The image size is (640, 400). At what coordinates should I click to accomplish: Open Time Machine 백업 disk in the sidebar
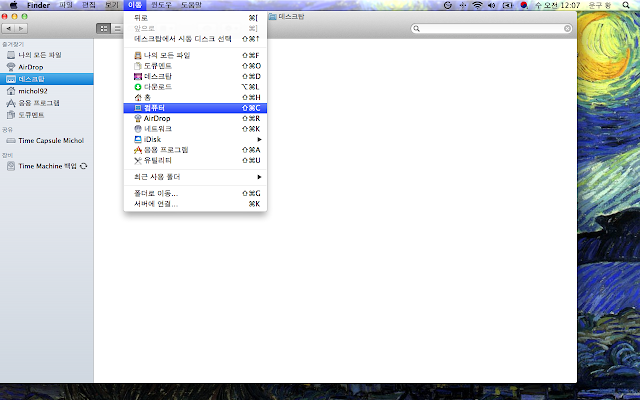pyautogui.click(x=47, y=166)
